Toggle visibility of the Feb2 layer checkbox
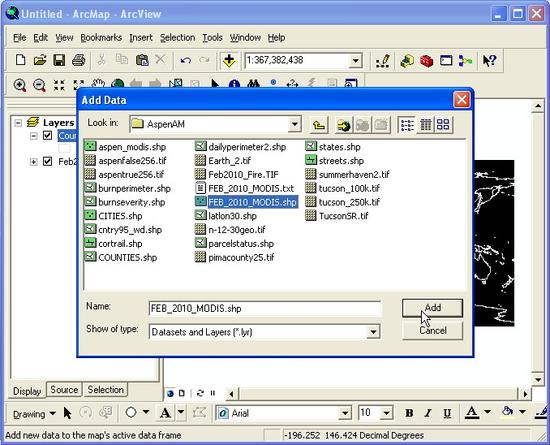Image resolution: width=550 pixels, height=445 pixels. click(x=47, y=161)
